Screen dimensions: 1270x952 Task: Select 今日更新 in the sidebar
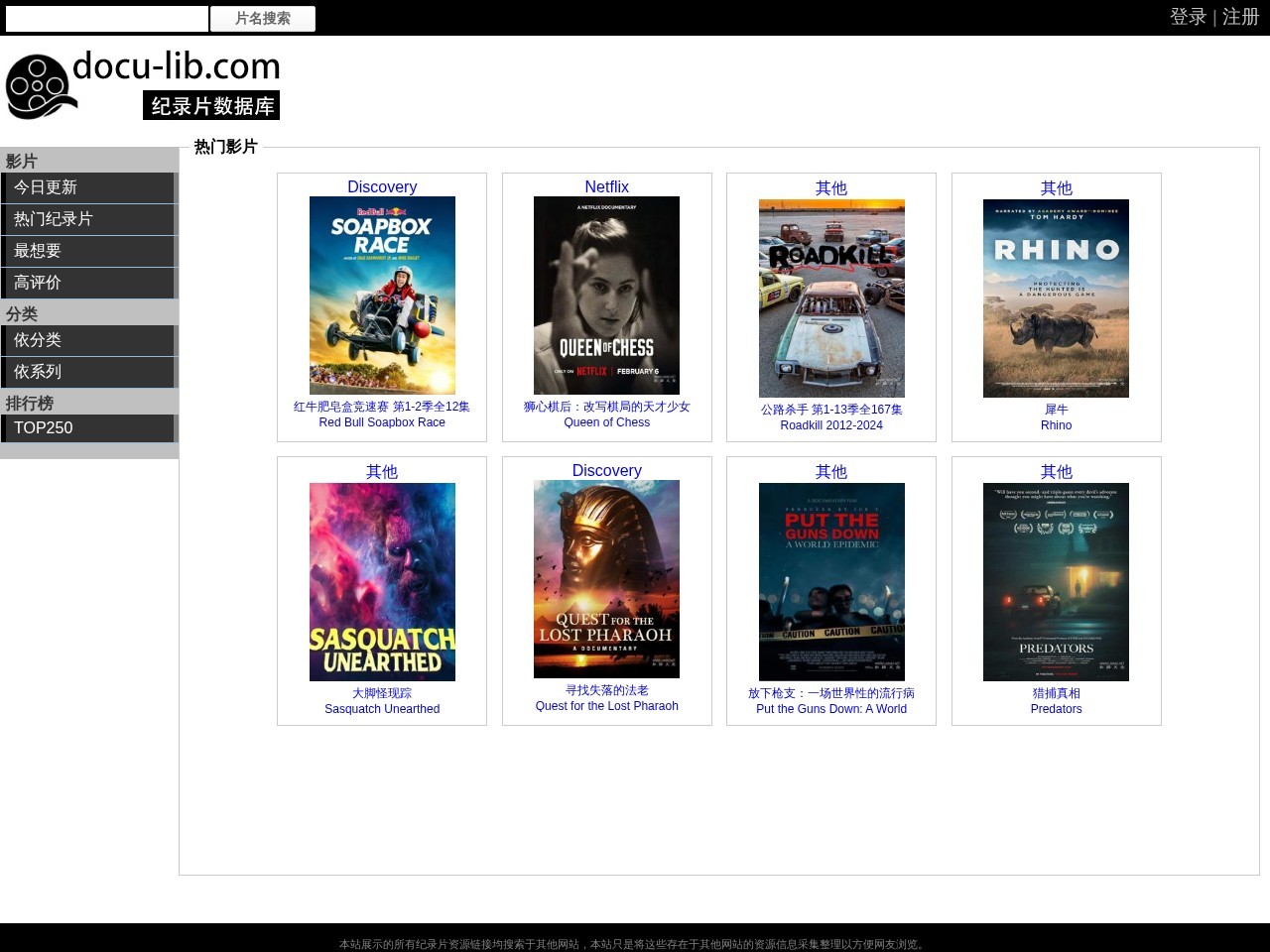pyautogui.click(x=89, y=187)
